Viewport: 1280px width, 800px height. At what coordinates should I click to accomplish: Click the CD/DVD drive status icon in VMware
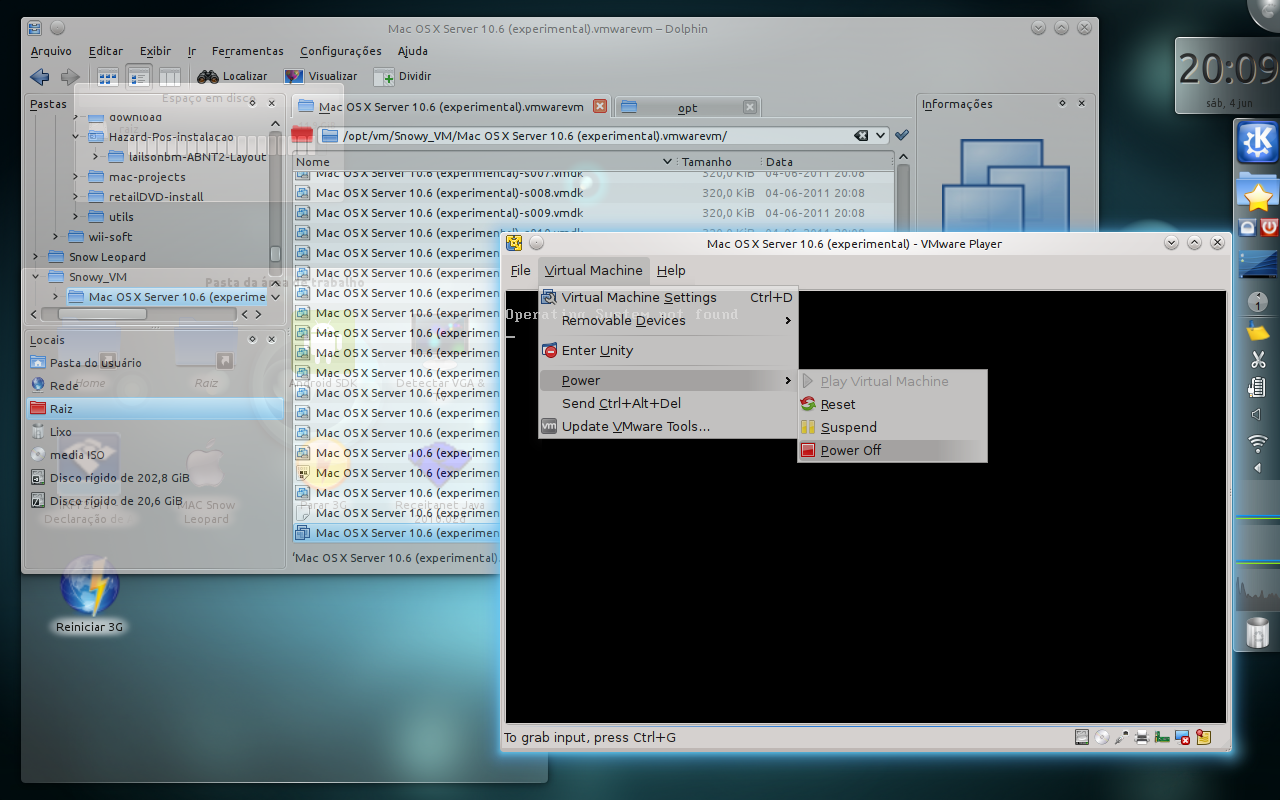click(x=1101, y=738)
